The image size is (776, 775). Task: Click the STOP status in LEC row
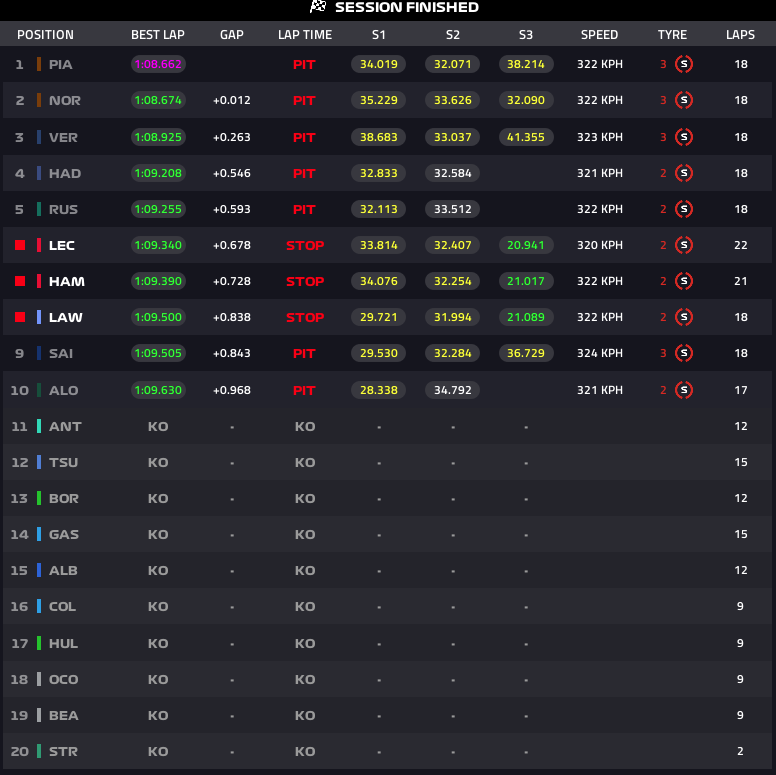point(305,245)
